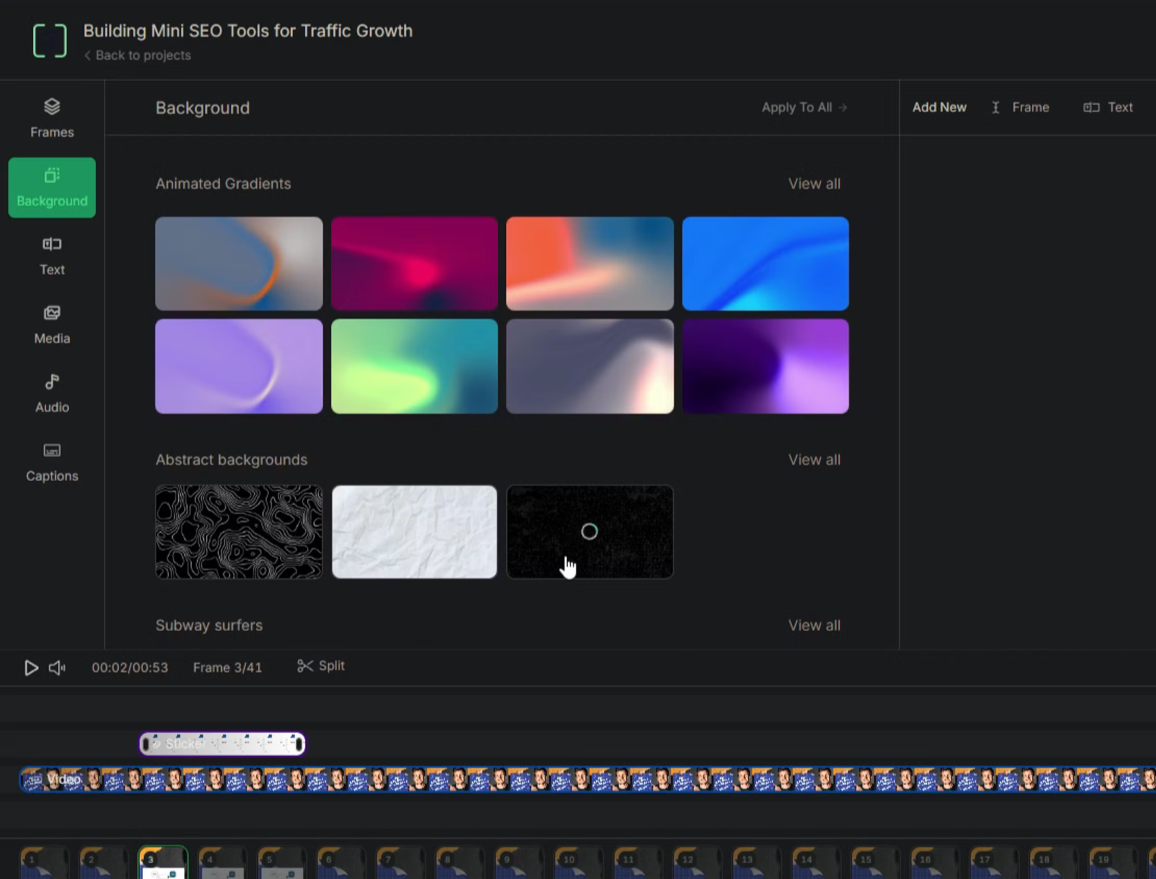Viewport: 1156px width, 879px height.
Task: Mute audio with the speaker toggle
Action: point(57,667)
